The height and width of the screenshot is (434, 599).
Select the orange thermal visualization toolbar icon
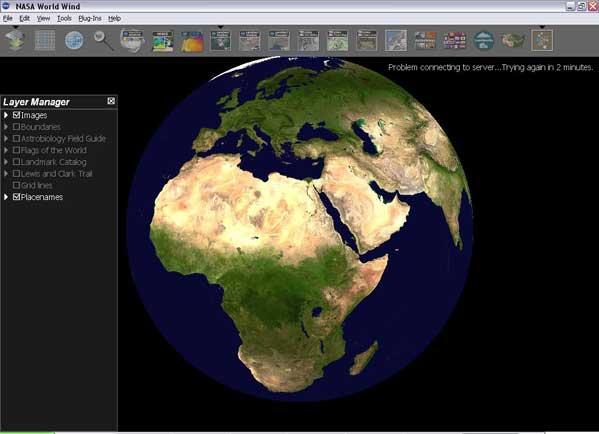click(192, 40)
